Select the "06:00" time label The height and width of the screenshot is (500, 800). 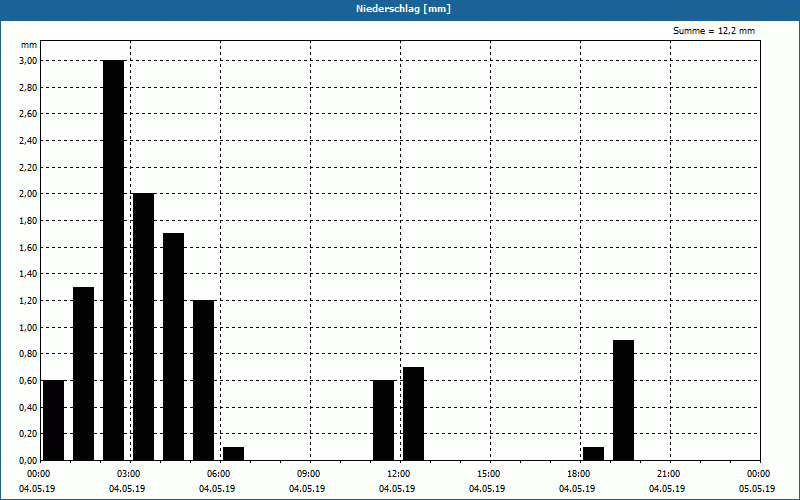click(218, 474)
